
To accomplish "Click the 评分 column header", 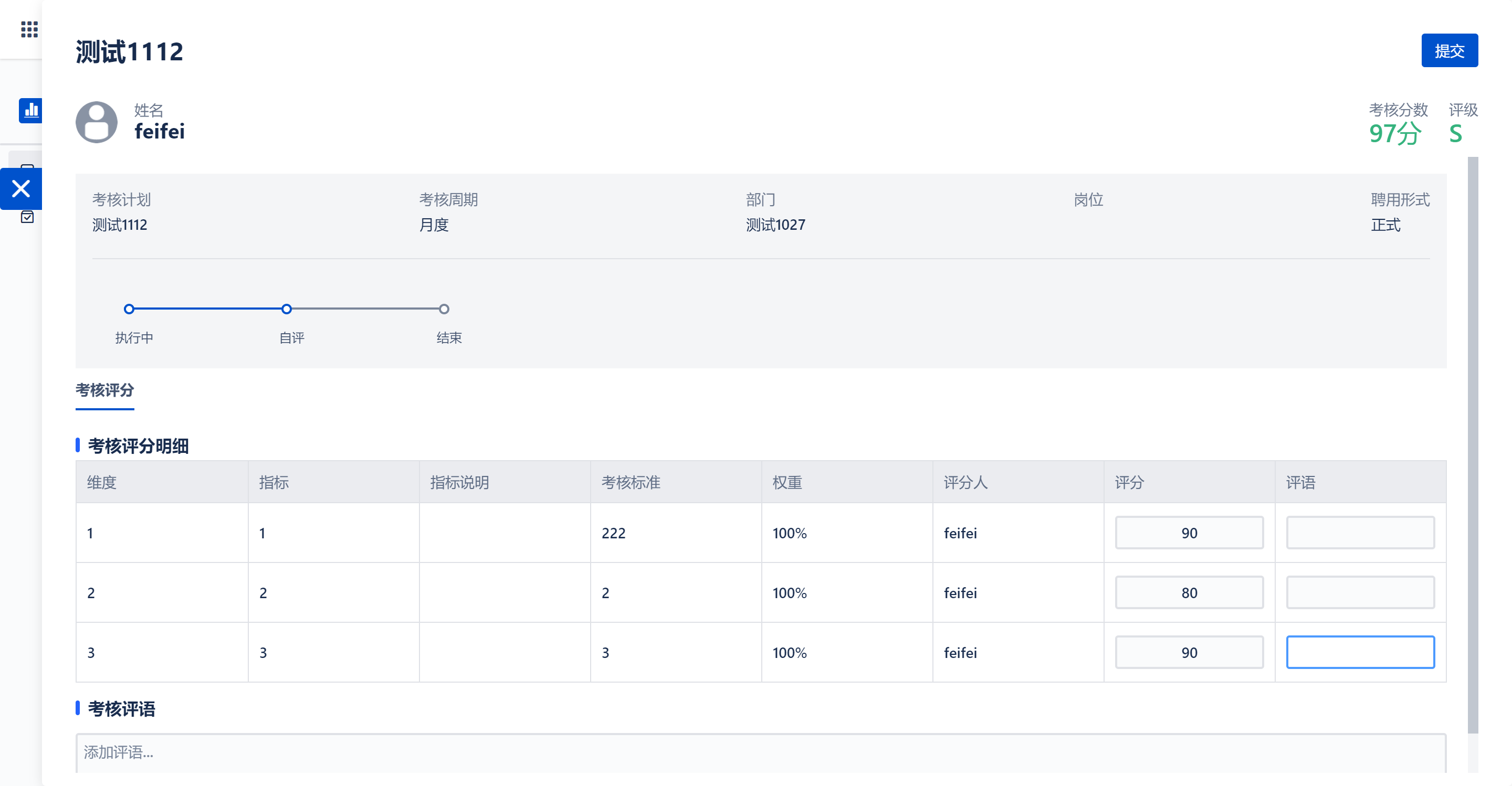I will (1189, 482).
